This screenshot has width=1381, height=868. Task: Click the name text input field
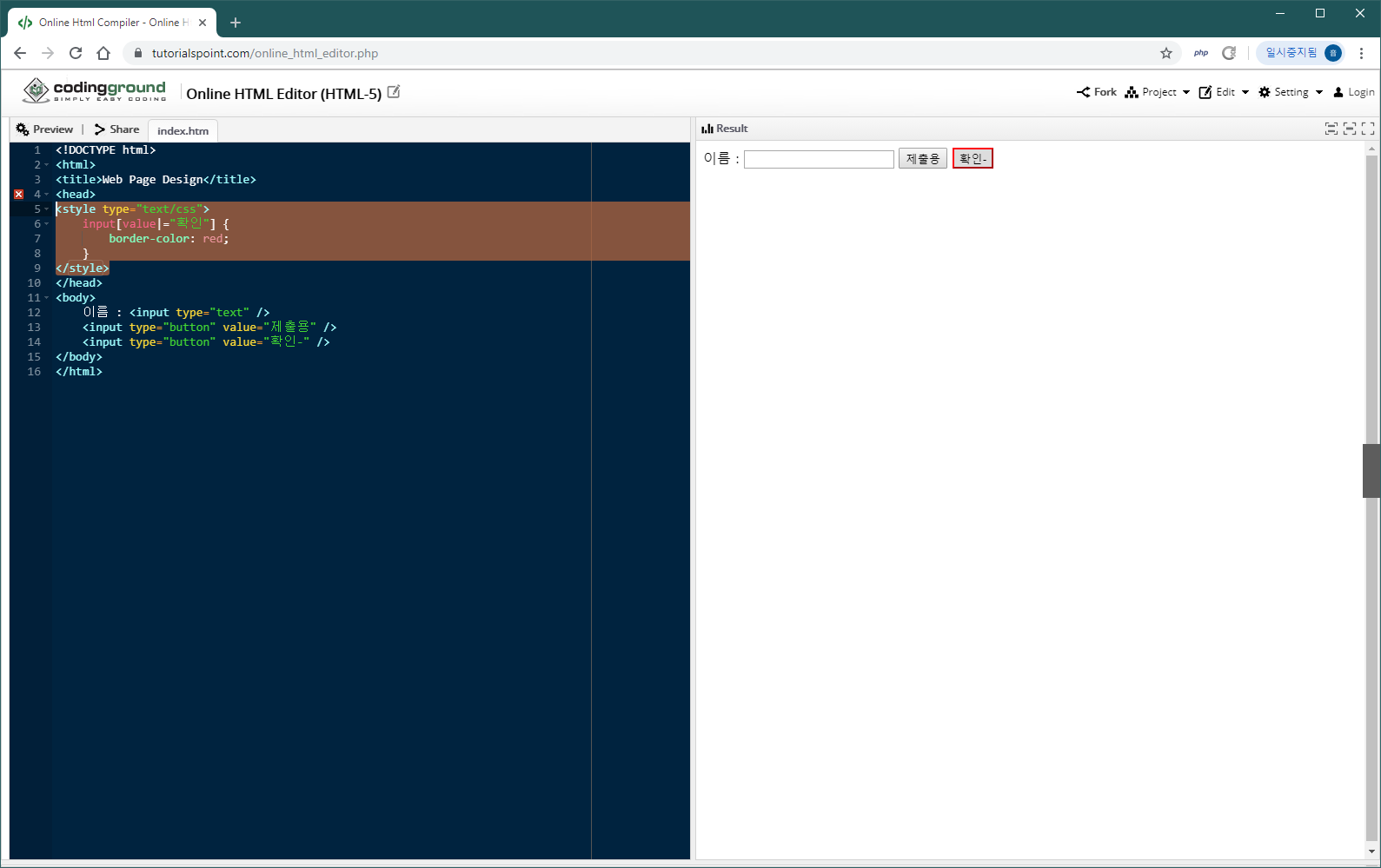coord(819,159)
